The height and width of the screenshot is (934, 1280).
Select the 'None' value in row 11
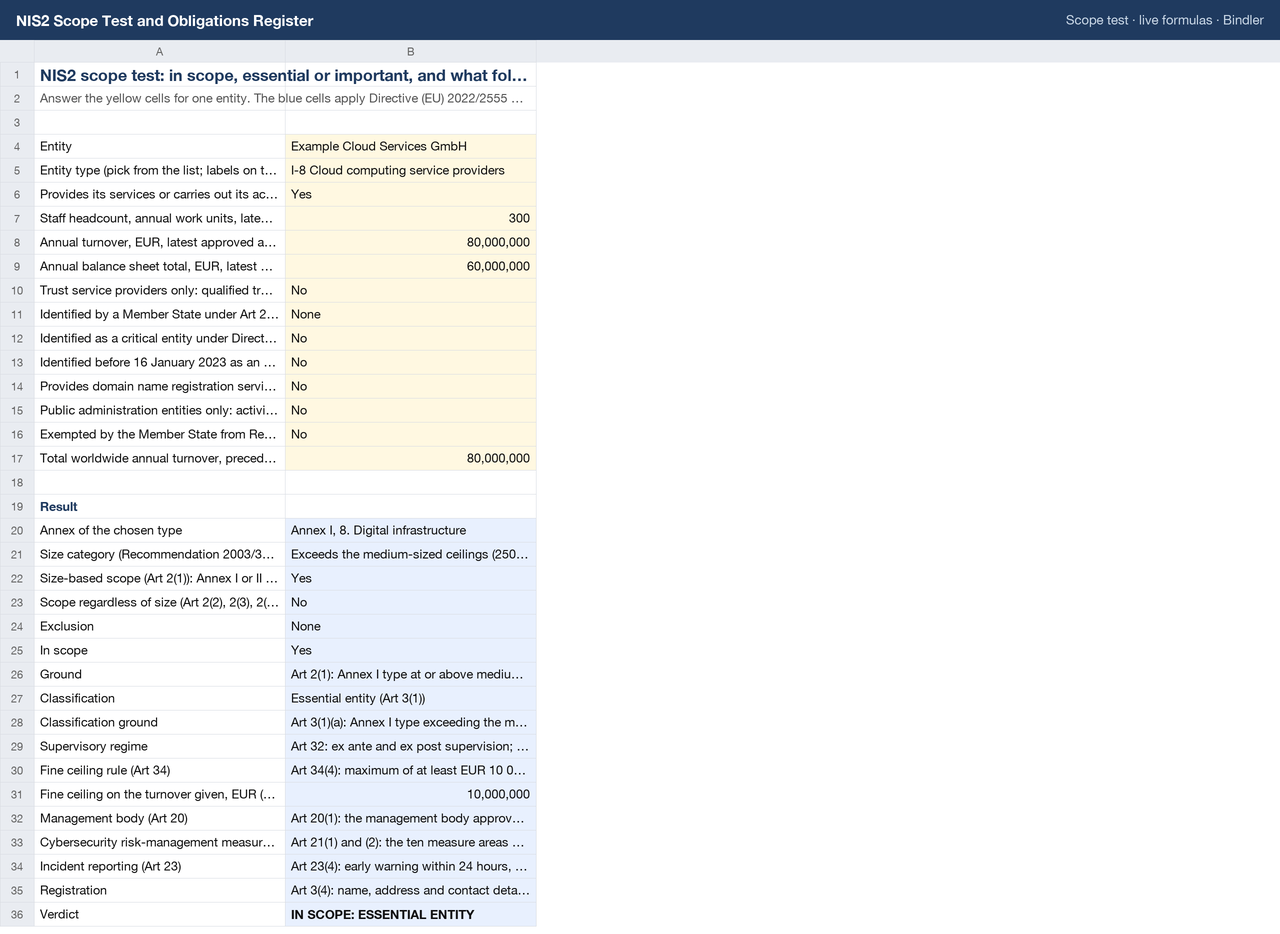[411, 314]
